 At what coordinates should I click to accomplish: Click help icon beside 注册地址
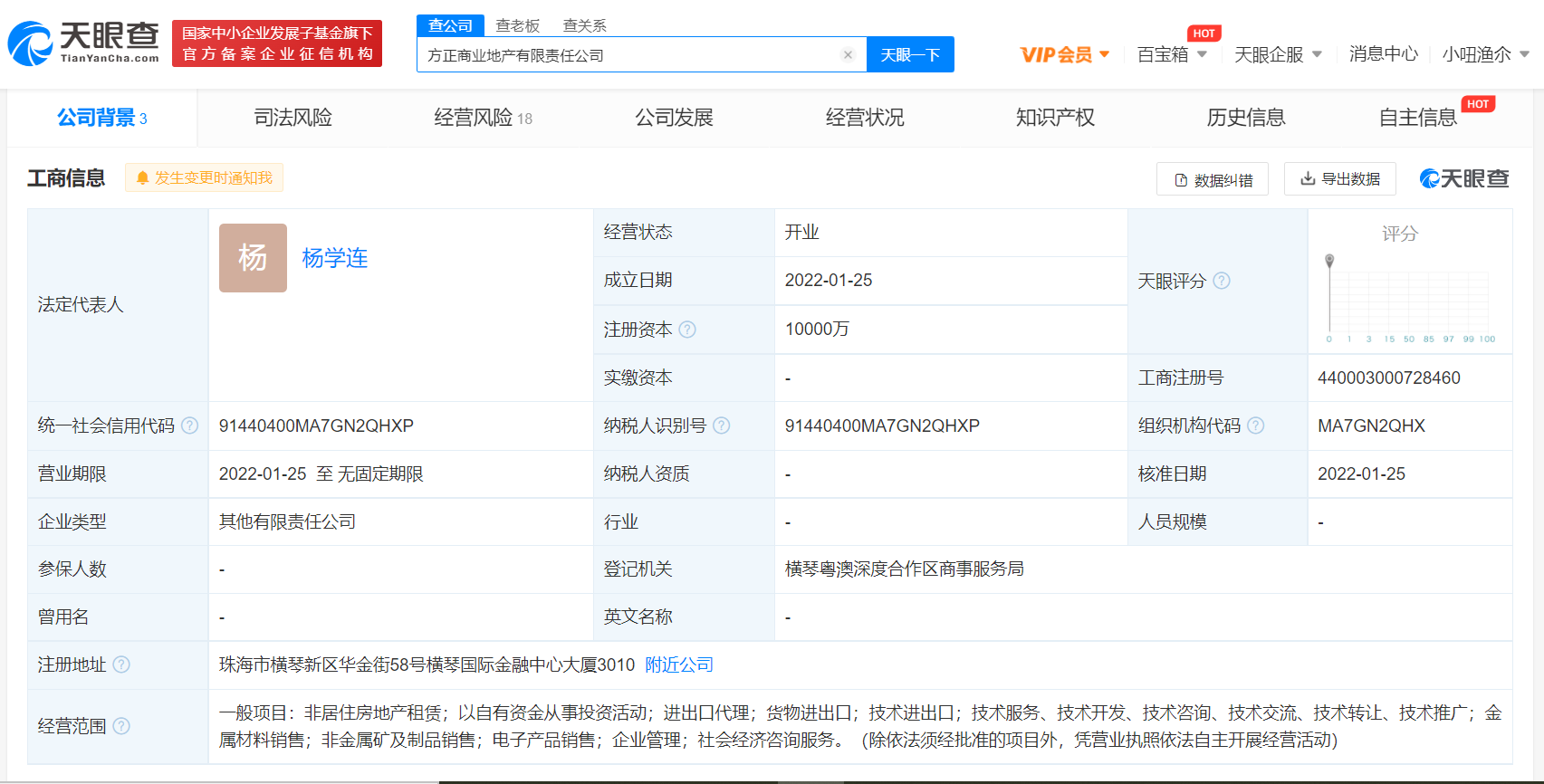coord(121,664)
